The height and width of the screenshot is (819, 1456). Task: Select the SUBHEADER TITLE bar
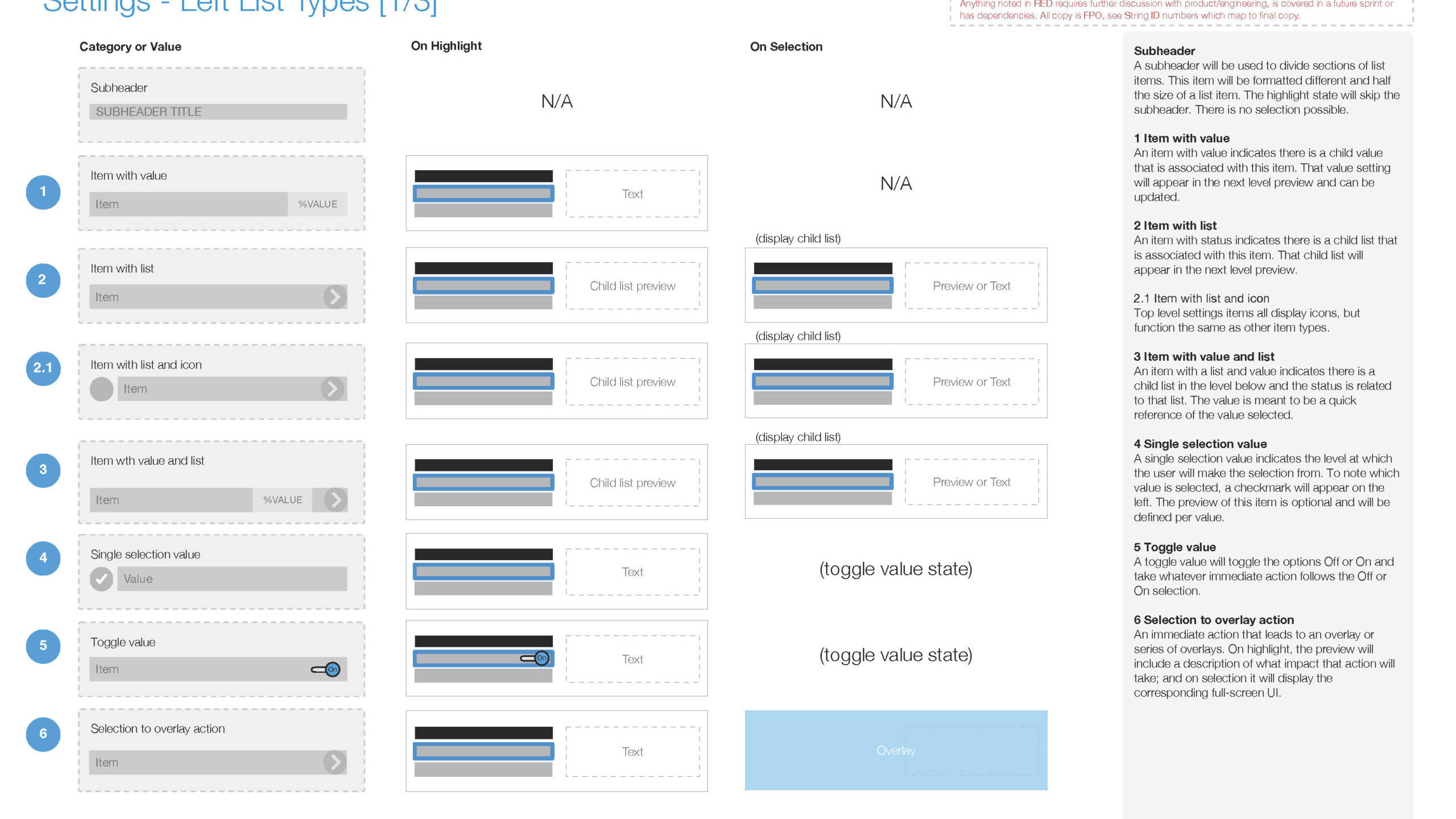coord(218,111)
